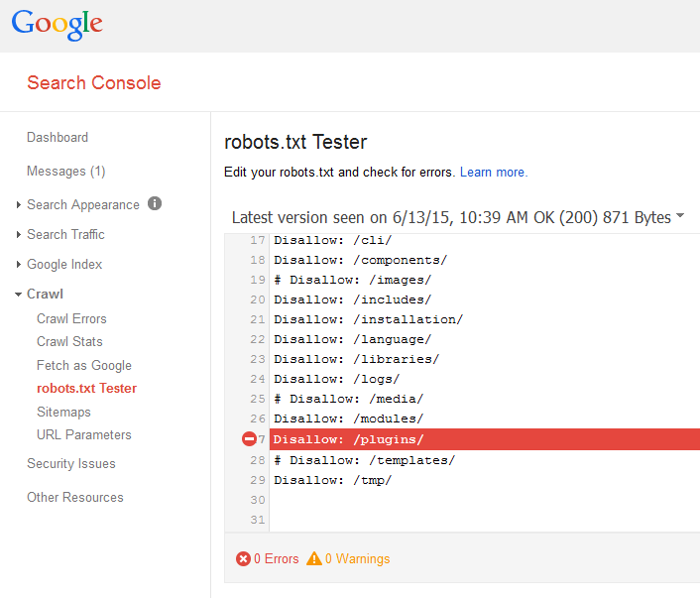Go to Crawl Errors

(x=72, y=319)
